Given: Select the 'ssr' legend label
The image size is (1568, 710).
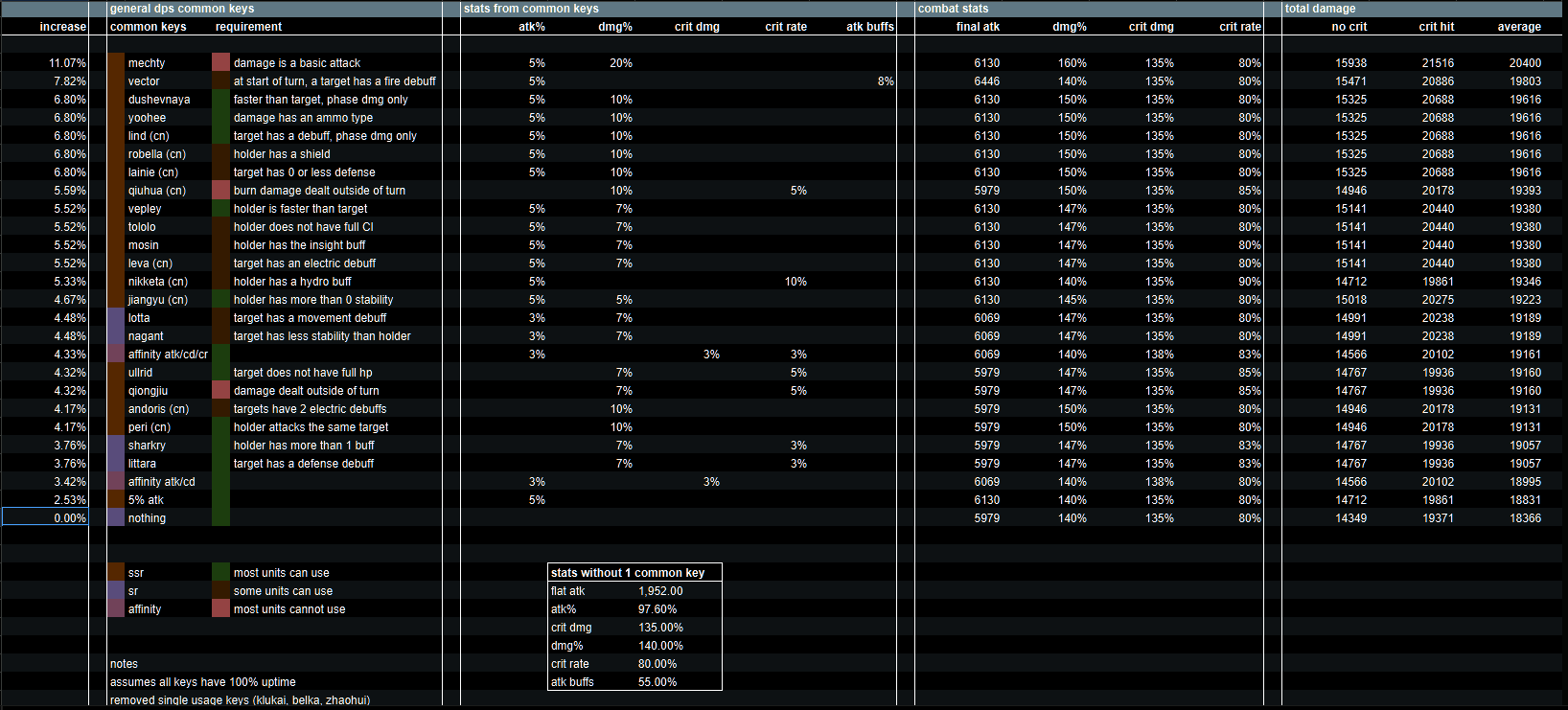Looking at the screenshot, I should [x=136, y=573].
